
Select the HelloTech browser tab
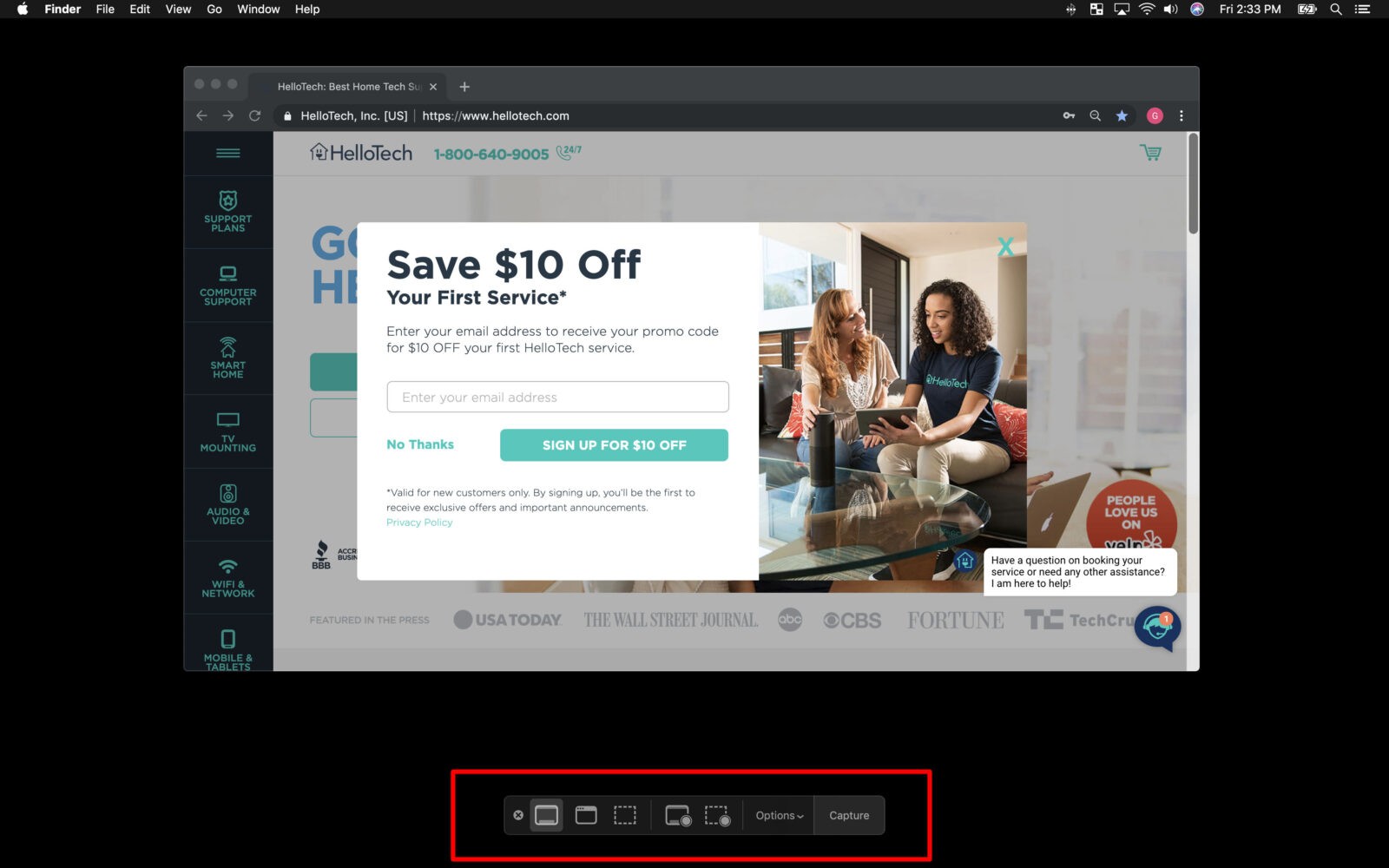tap(348, 87)
